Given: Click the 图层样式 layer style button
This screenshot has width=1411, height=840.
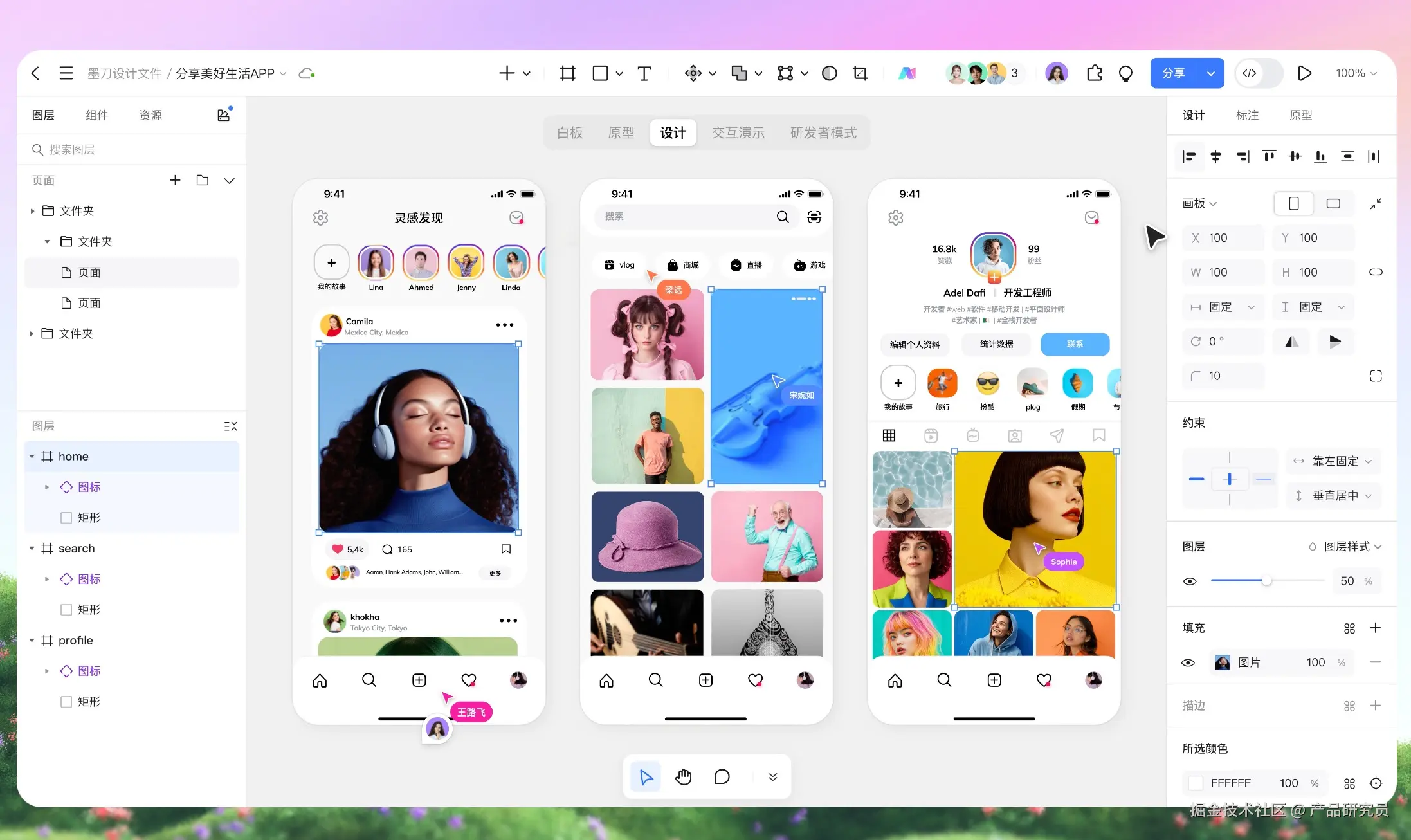Looking at the screenshot, I should (1346, 547).
